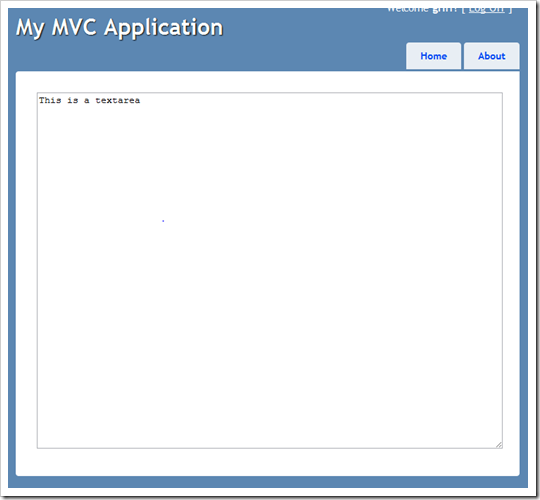Screen dimensions: 540x500
Task: Open the Home tab
Action: pyautogui.click(x=433, y=56)
